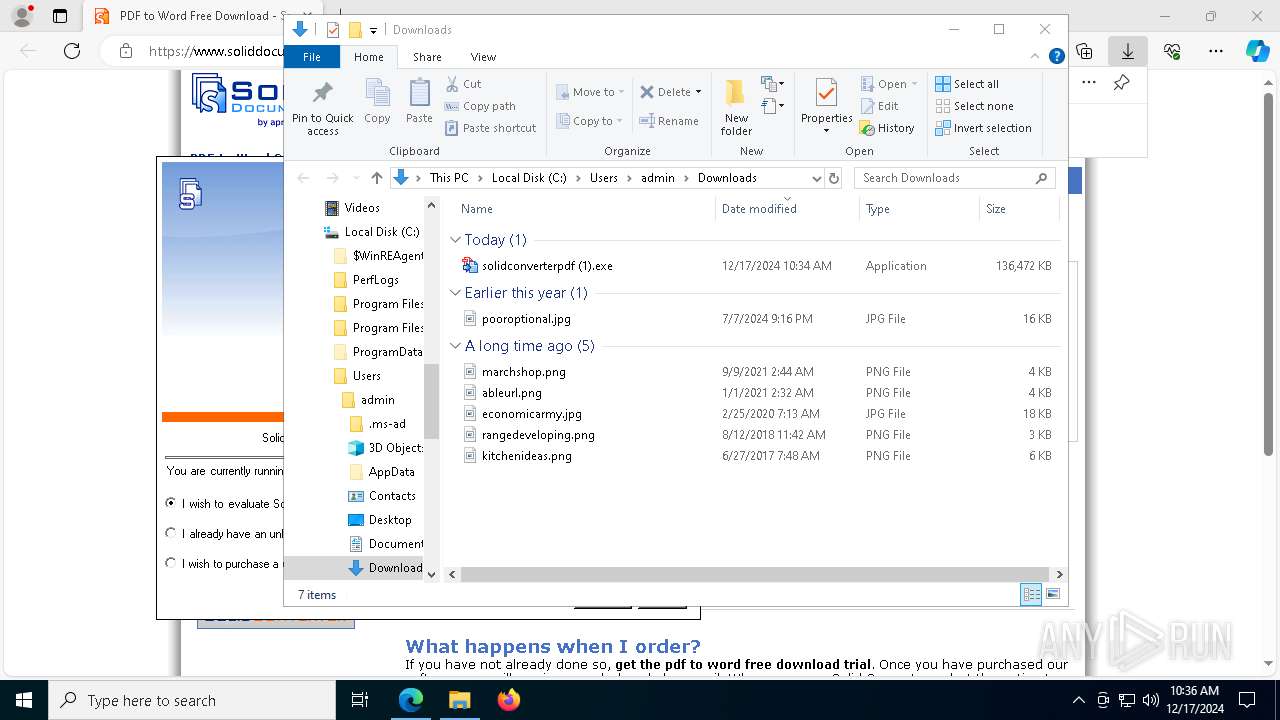Open Firefox from taskbar

(x=508, y=700)
